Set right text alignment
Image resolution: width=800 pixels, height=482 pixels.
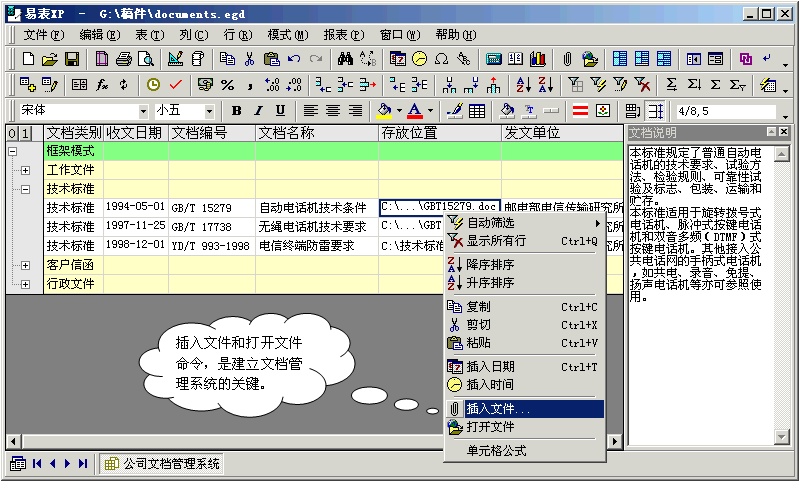point(355,111)
